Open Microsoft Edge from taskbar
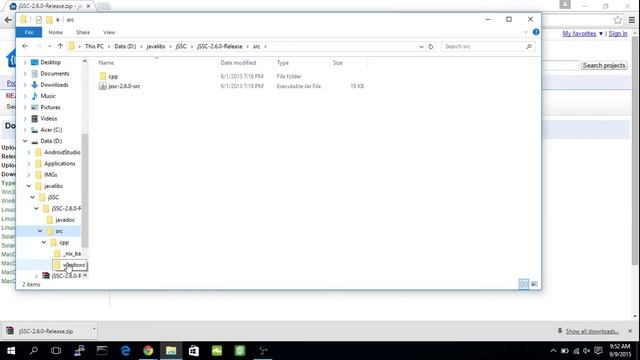640x360 pixels. click(125, 351)
